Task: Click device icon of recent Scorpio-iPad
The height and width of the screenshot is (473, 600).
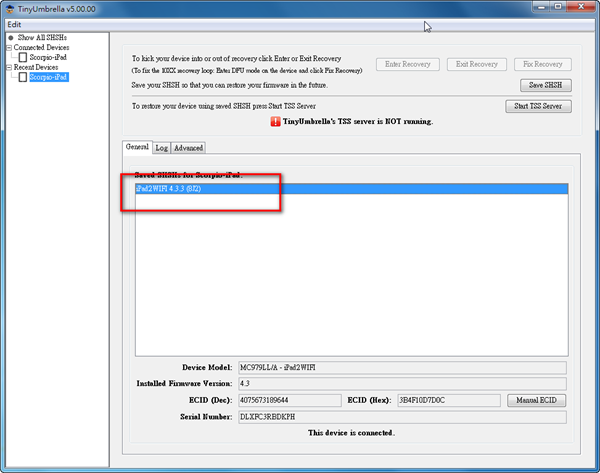Action: click(x=23, y=77)
